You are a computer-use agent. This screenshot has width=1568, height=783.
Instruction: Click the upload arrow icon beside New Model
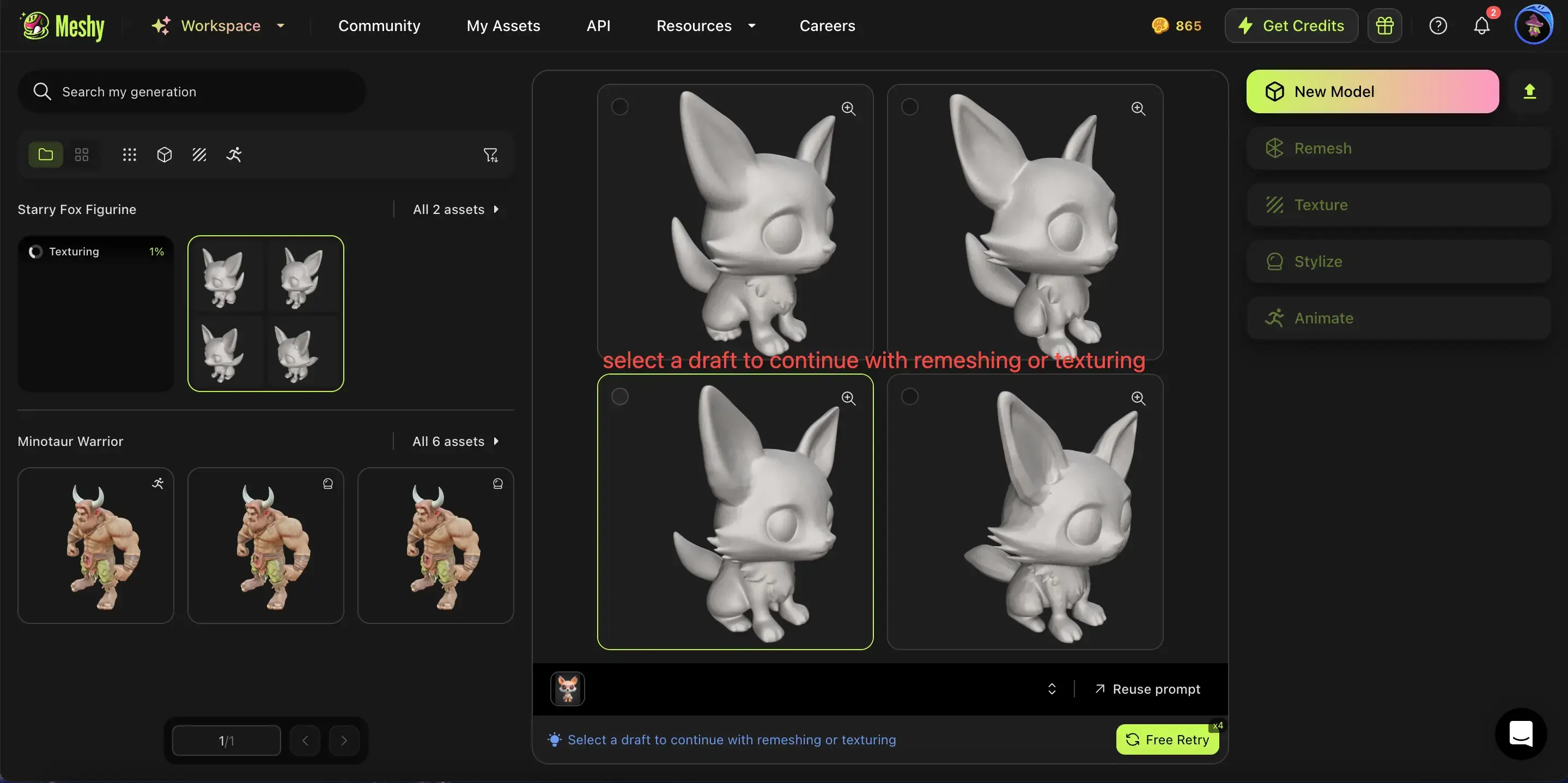(1529, 91)
